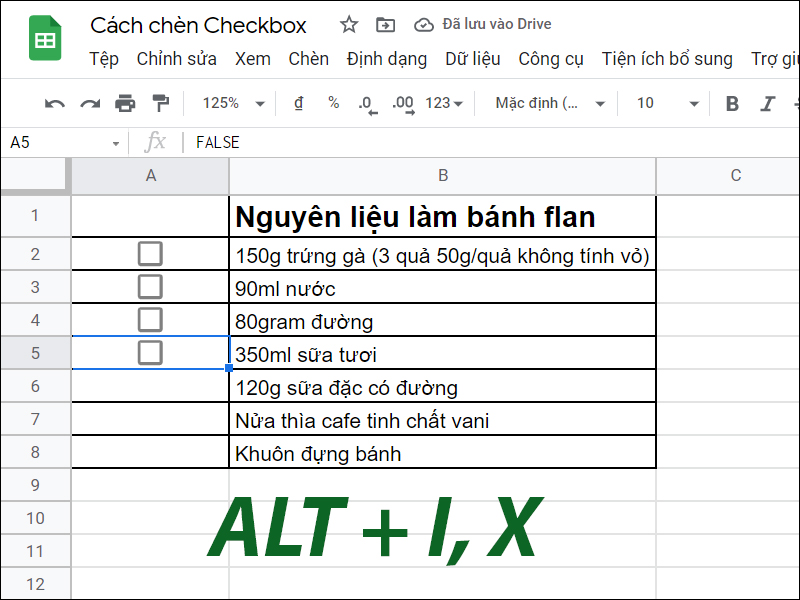Viewport: 800px width, 600px height.
Task: Toggle italic formatting
Action: click(x=767, y=104)
